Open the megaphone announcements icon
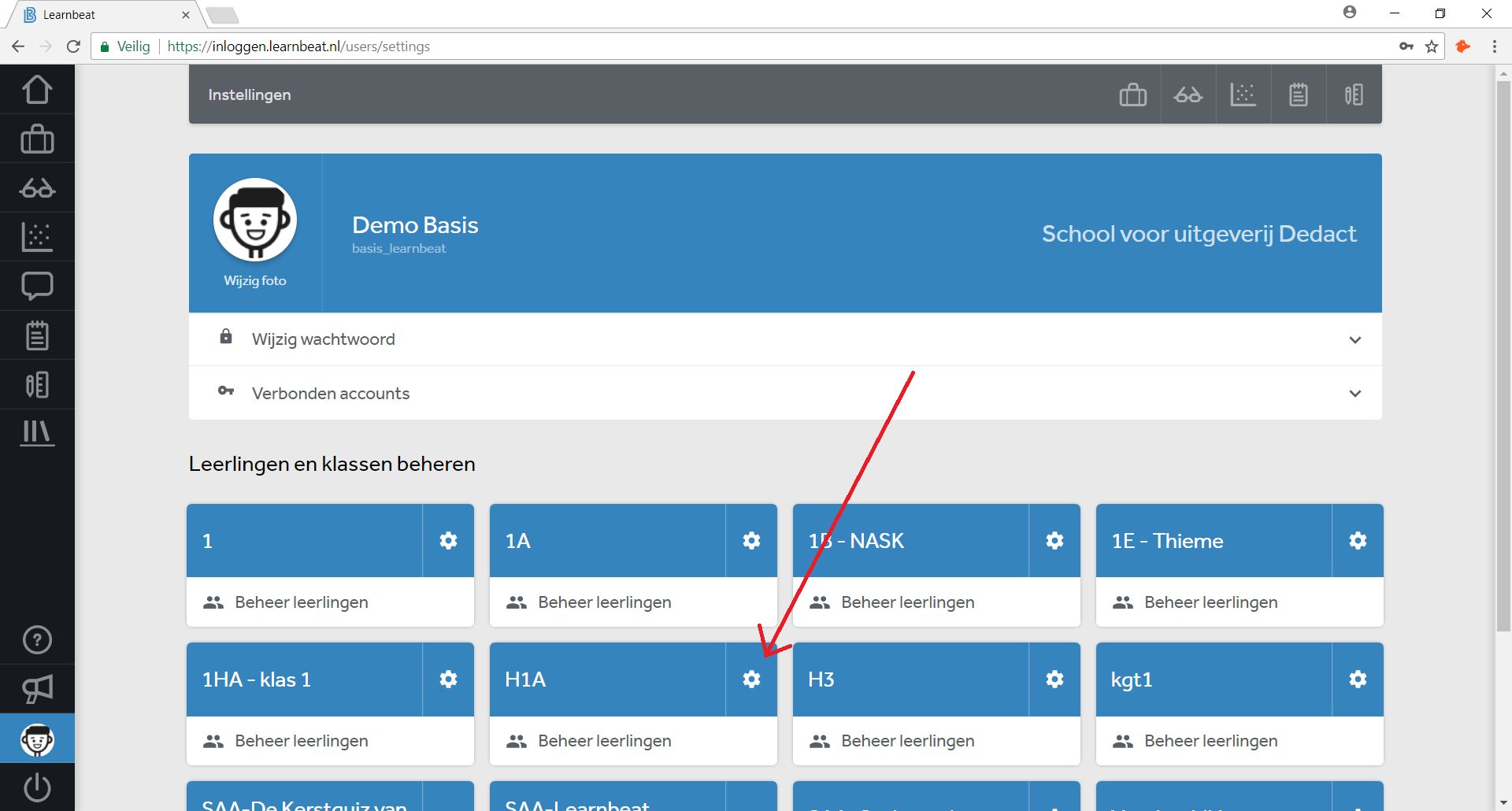The image size is (1512, 811). (x=37, y=689)
